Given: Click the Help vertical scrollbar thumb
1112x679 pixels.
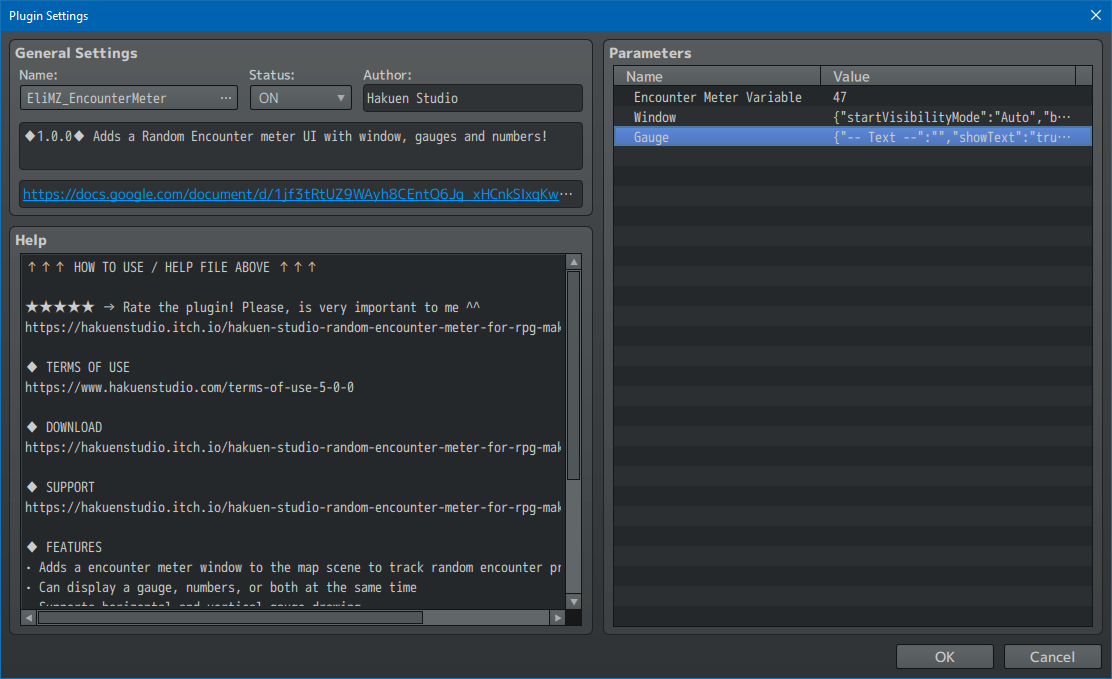Looking at the screenshot, I should [574, 375].
